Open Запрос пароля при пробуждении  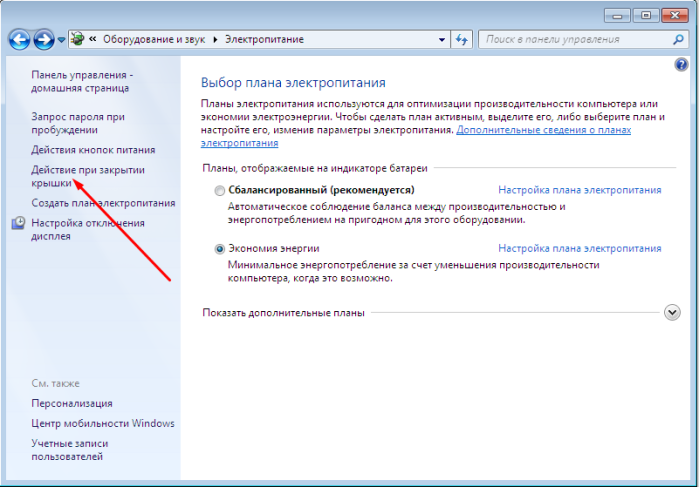[78, 123]
